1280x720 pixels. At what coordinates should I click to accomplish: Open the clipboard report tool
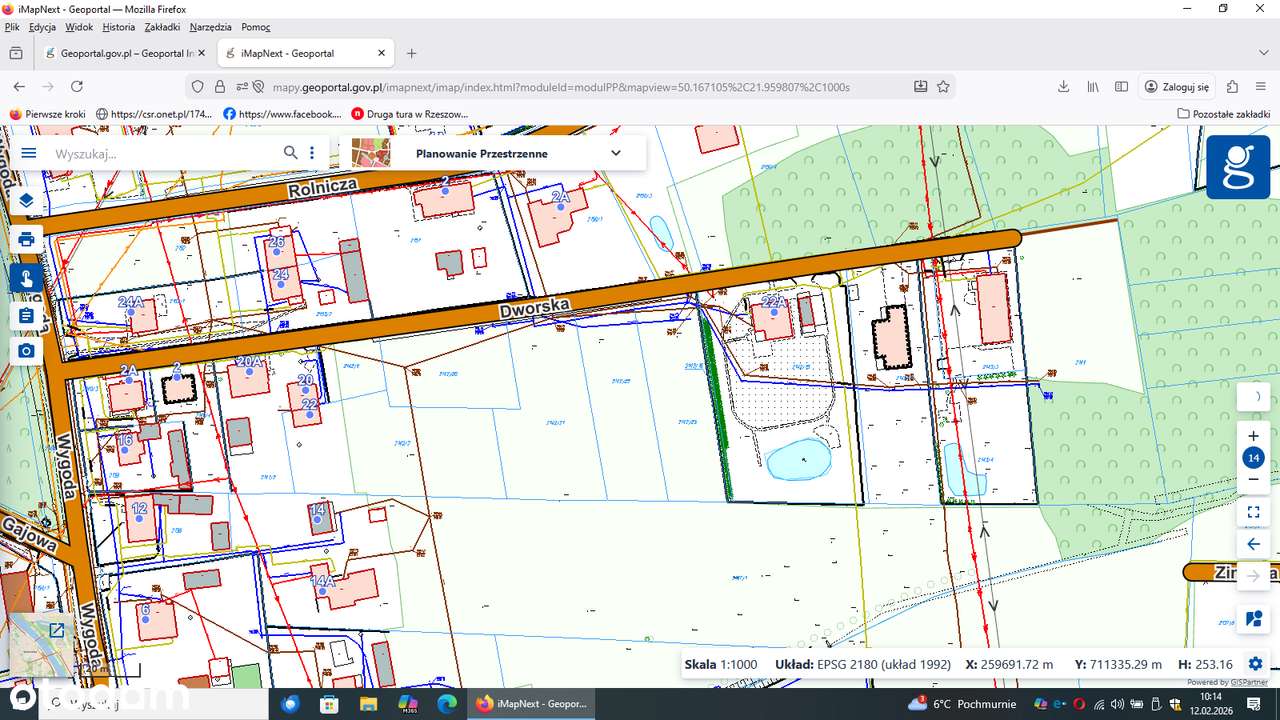[27, 316]
